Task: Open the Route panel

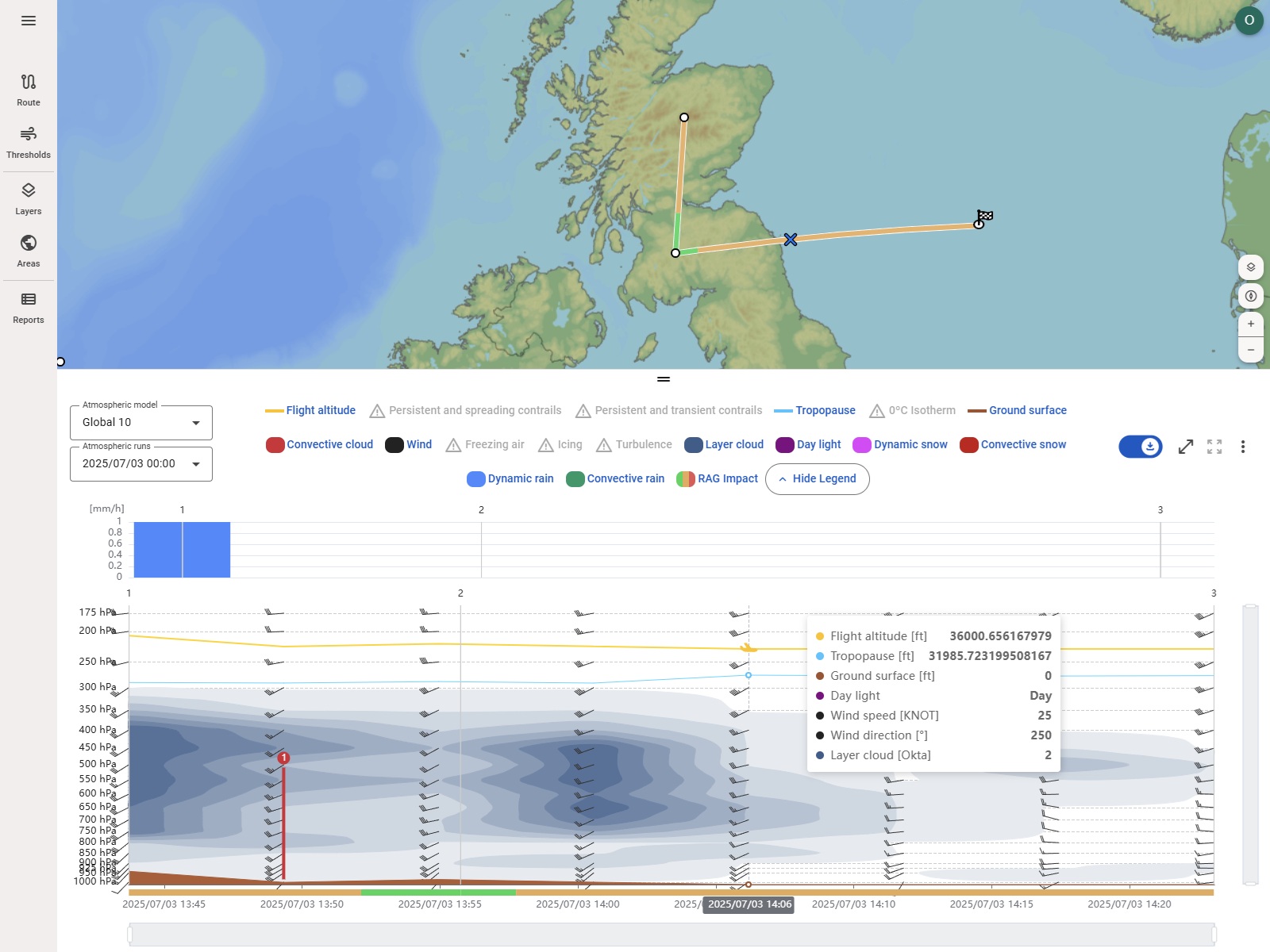Action: (x=29, y=90)
